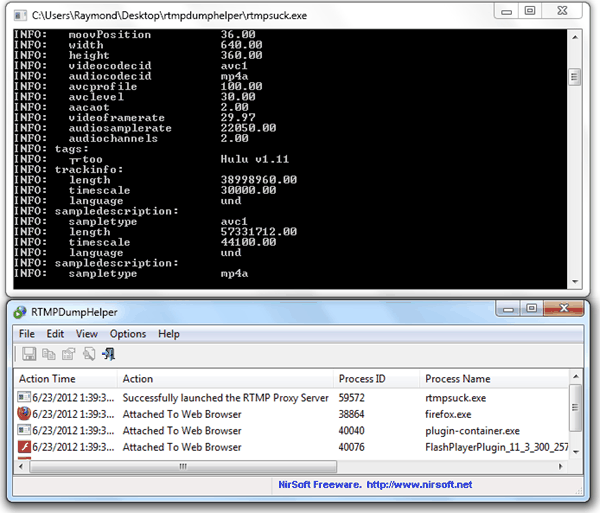Click the console vertical scrollbar thumb
Viewport: 600px width, 513px height.
[x=574, y=77]
